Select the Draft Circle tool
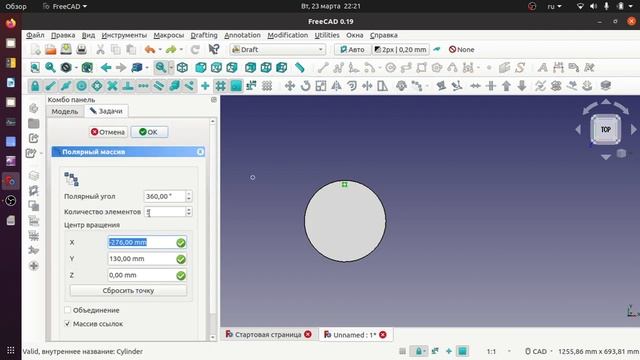 [391, 67]
